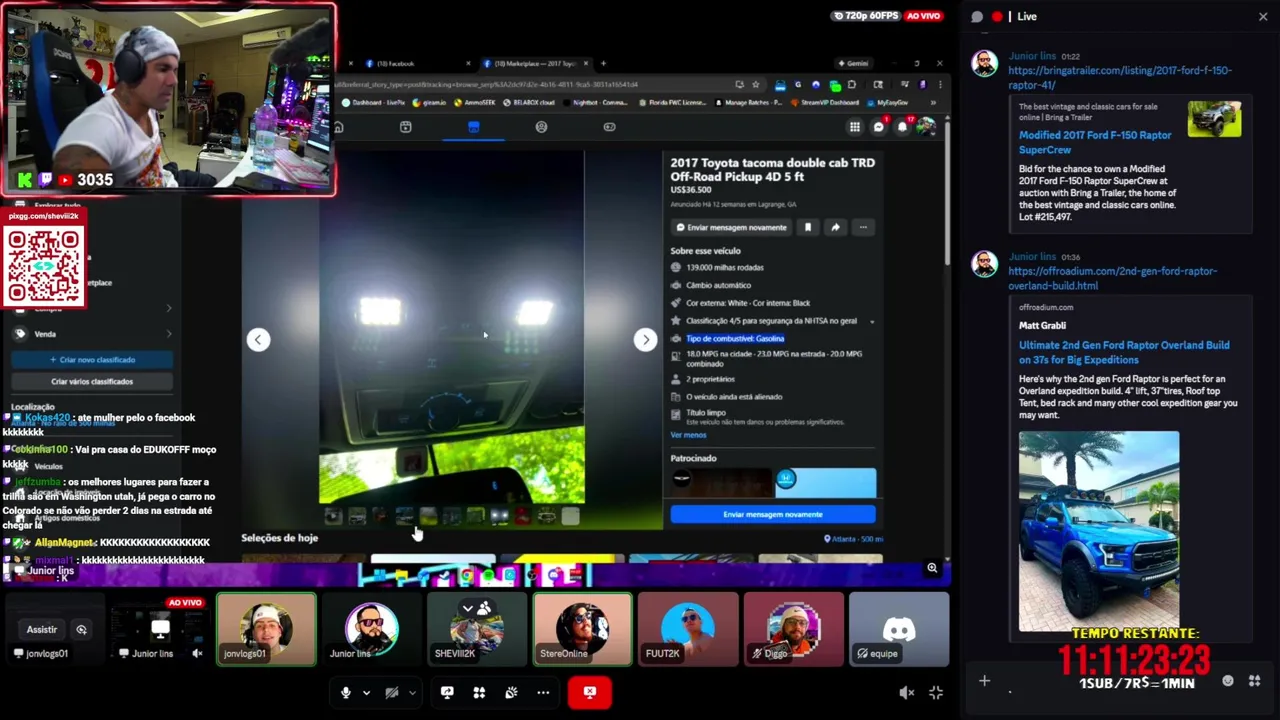Open the MyEasyGov bookmark
This screenshot has height=720, width=1280.
[x=887, y=102]
